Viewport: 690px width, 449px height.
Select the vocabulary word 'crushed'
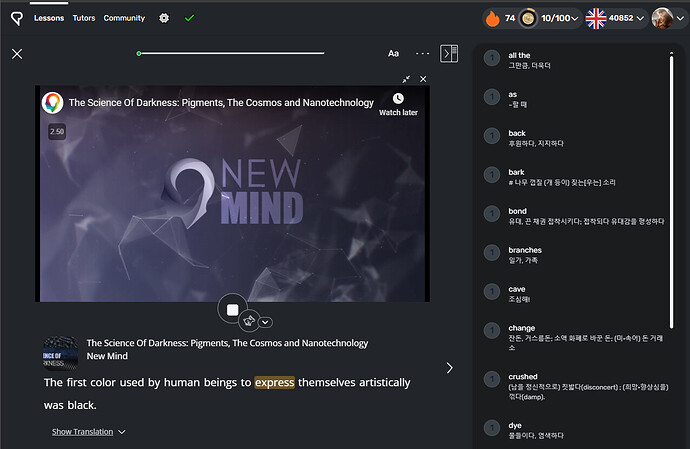(523, 377)
